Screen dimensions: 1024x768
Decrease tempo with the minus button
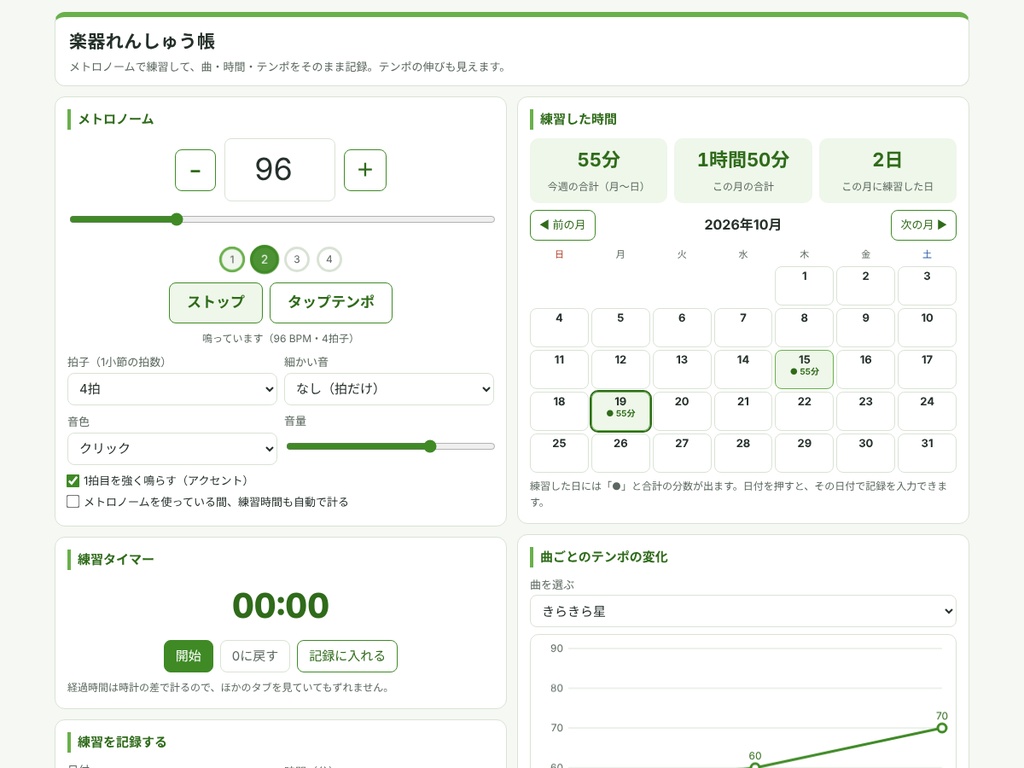coord(195,170)
